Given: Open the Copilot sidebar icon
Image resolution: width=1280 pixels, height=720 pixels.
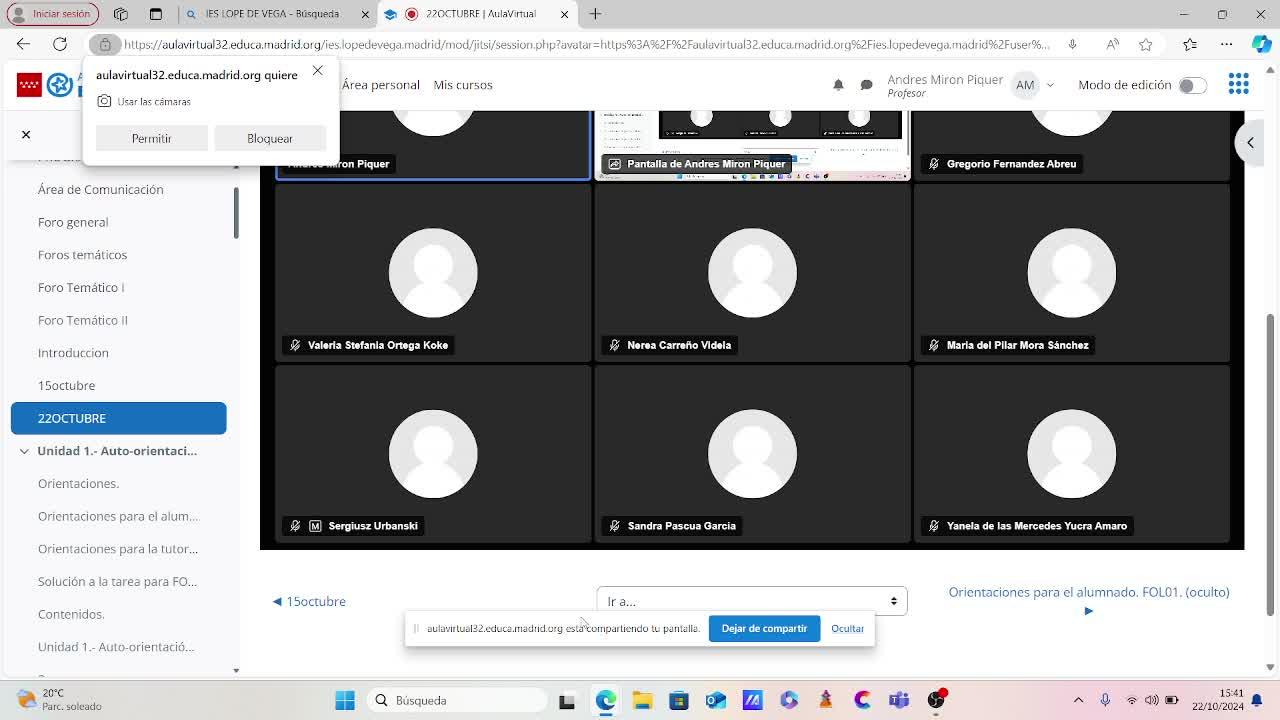Looking at the screenshot, I should 1262,44.
